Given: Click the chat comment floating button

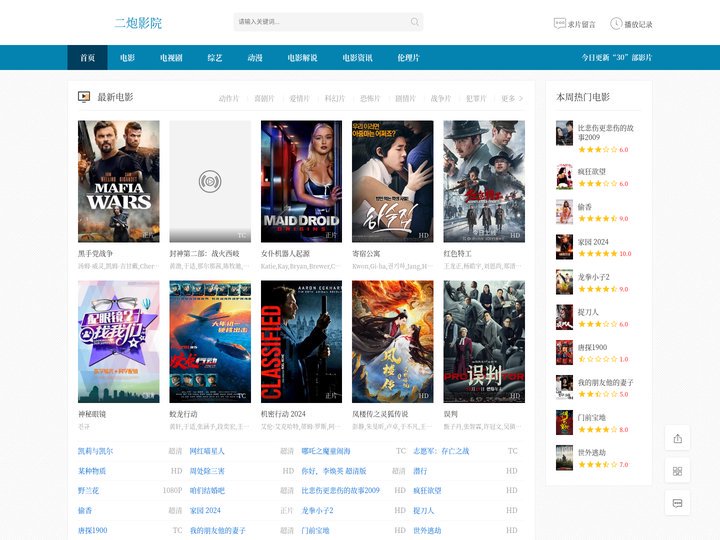Looking at the screenshot, I should tap(677, 503).
